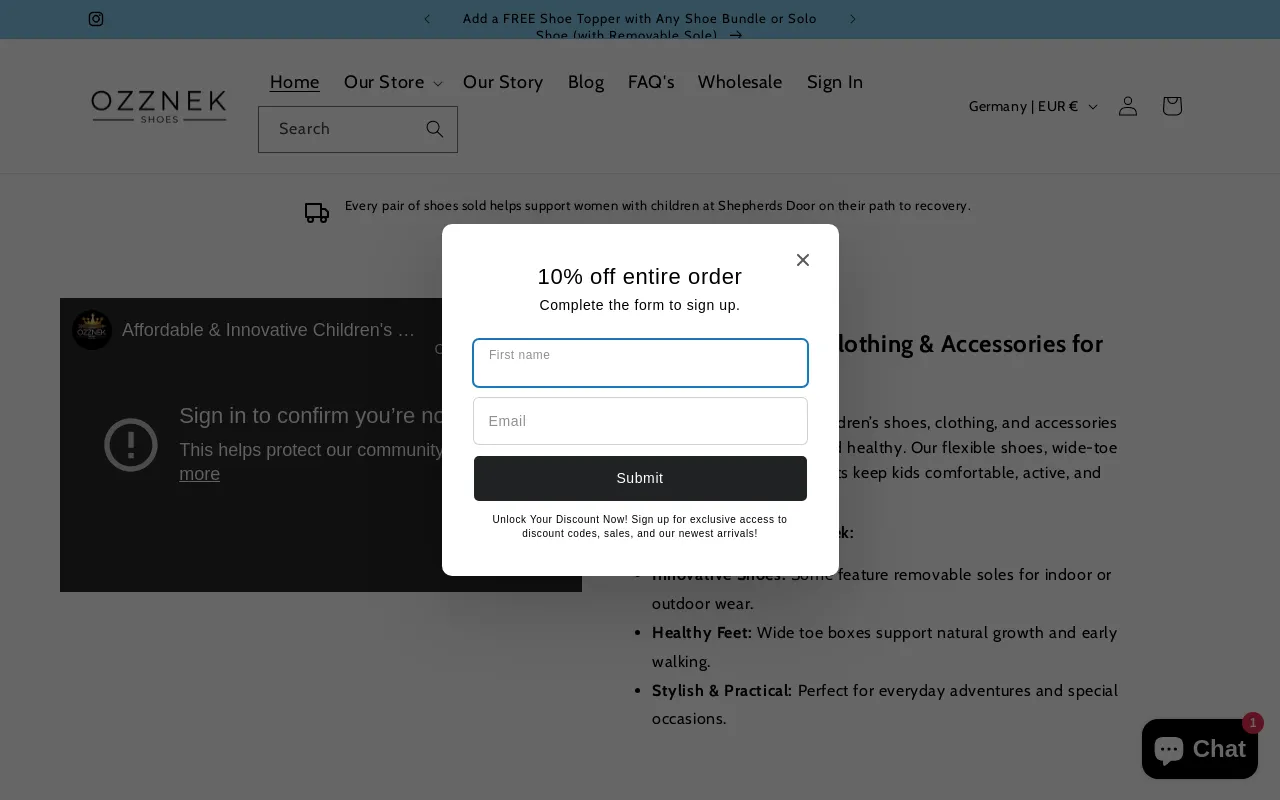1280x800 pixels.
Task: Click the Email input field
Action: [640, 421]
